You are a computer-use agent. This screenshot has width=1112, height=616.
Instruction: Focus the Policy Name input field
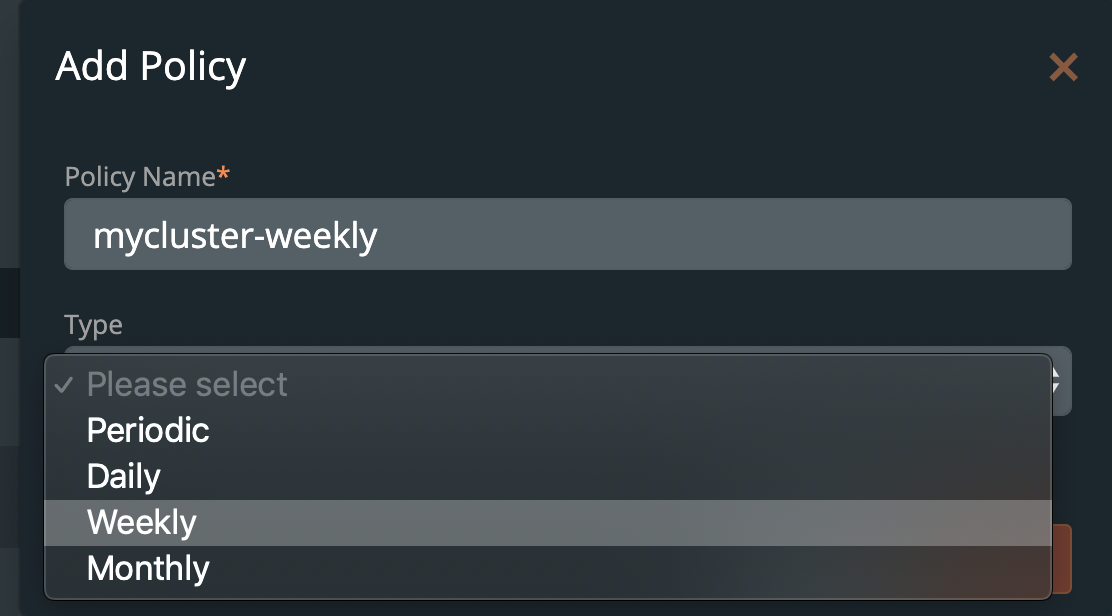tap(567, 234)
